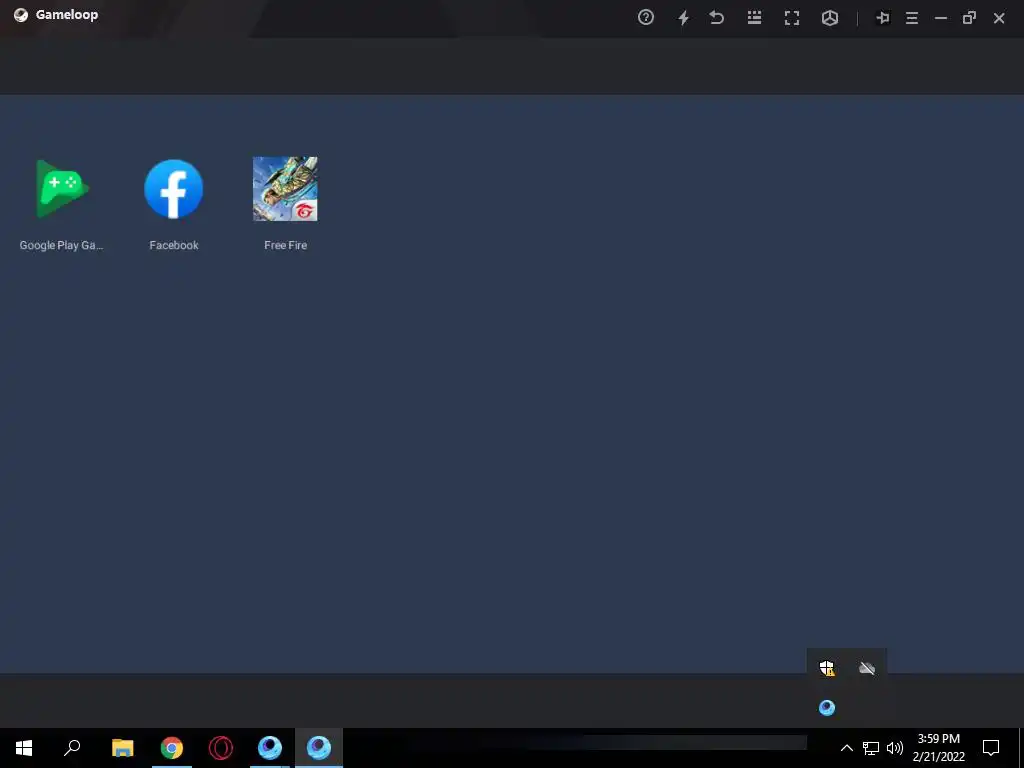Click the back arrow icon in Gameloop toolbar
1024x768 pixels.
pyautogui.click(x=717, y=18)
